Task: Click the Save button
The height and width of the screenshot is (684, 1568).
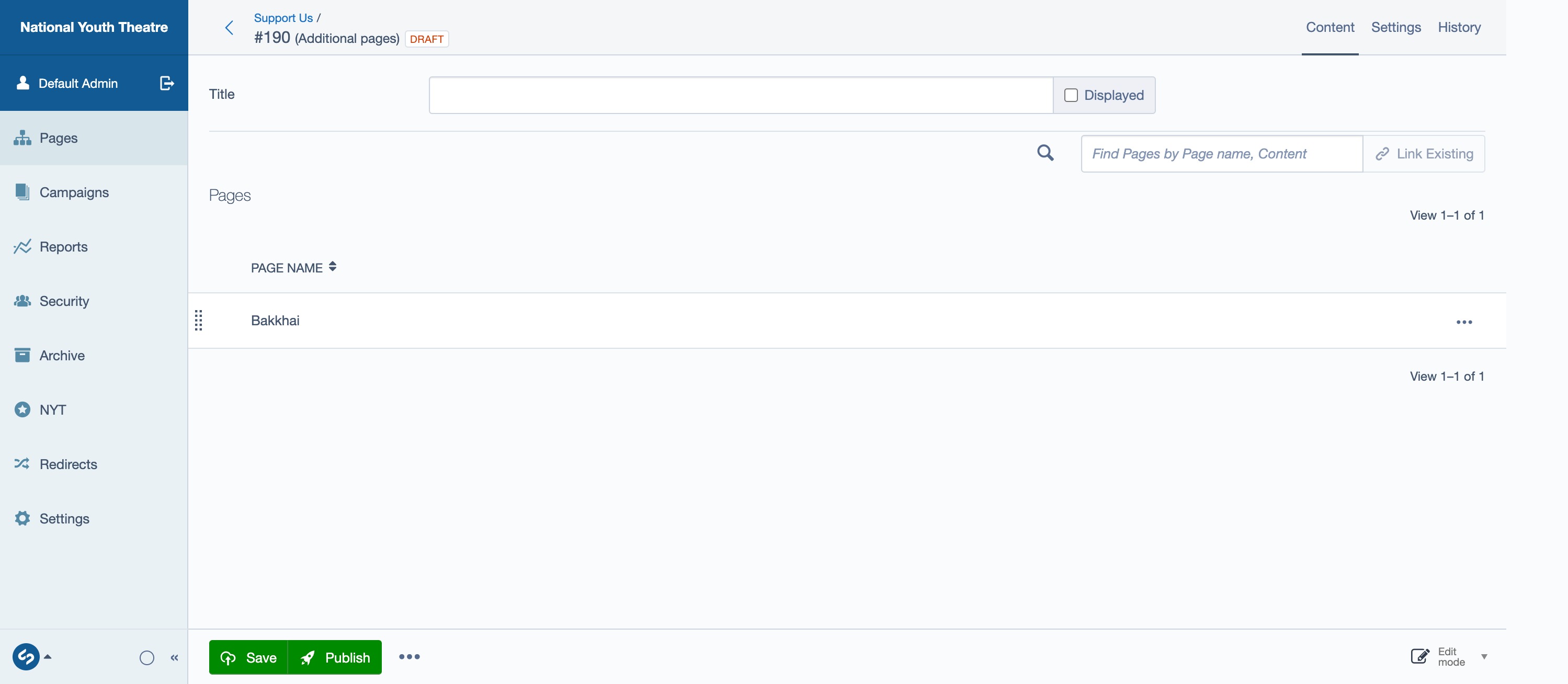Action: coord(248,657)
